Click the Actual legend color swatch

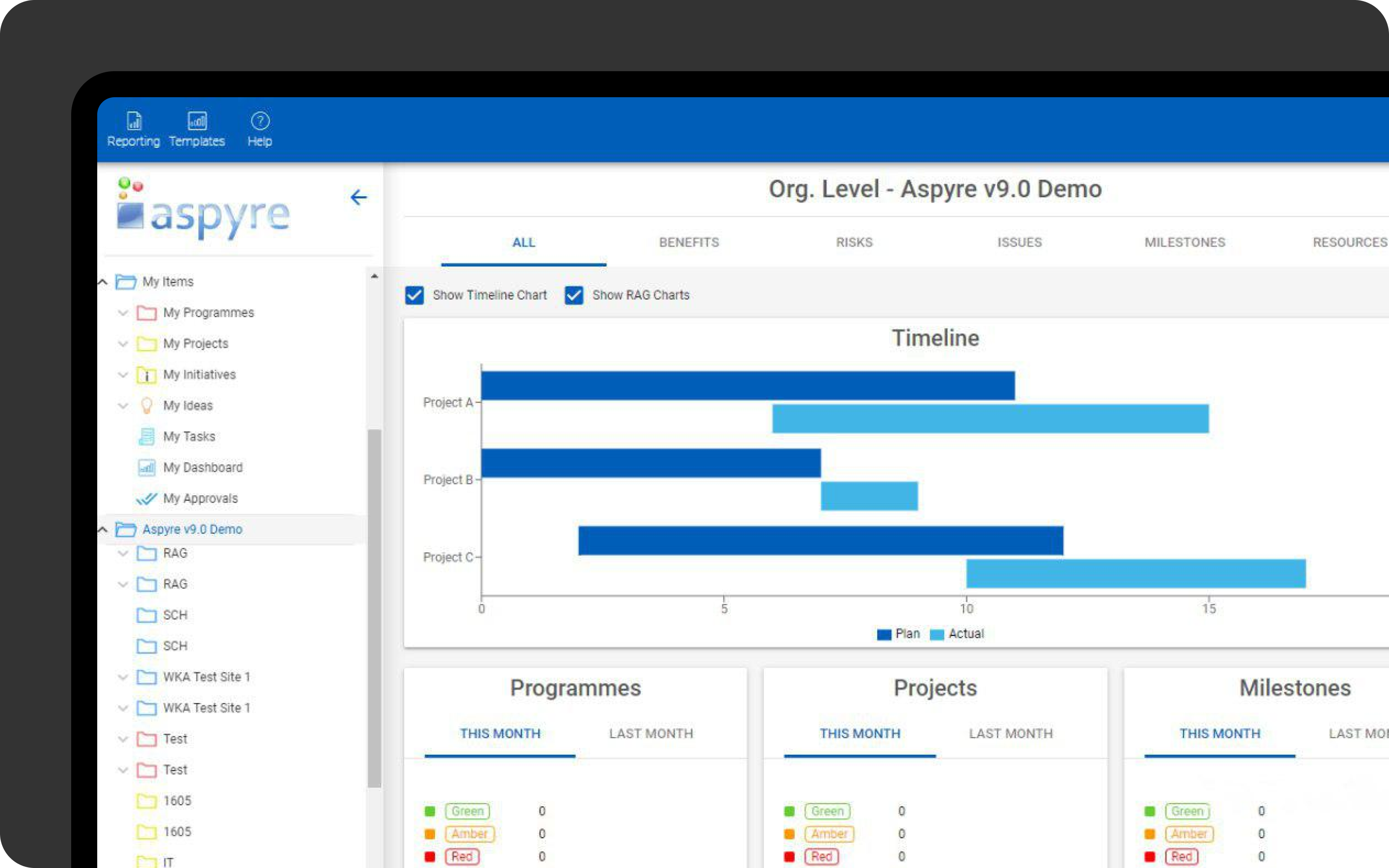tap(937, 635)
